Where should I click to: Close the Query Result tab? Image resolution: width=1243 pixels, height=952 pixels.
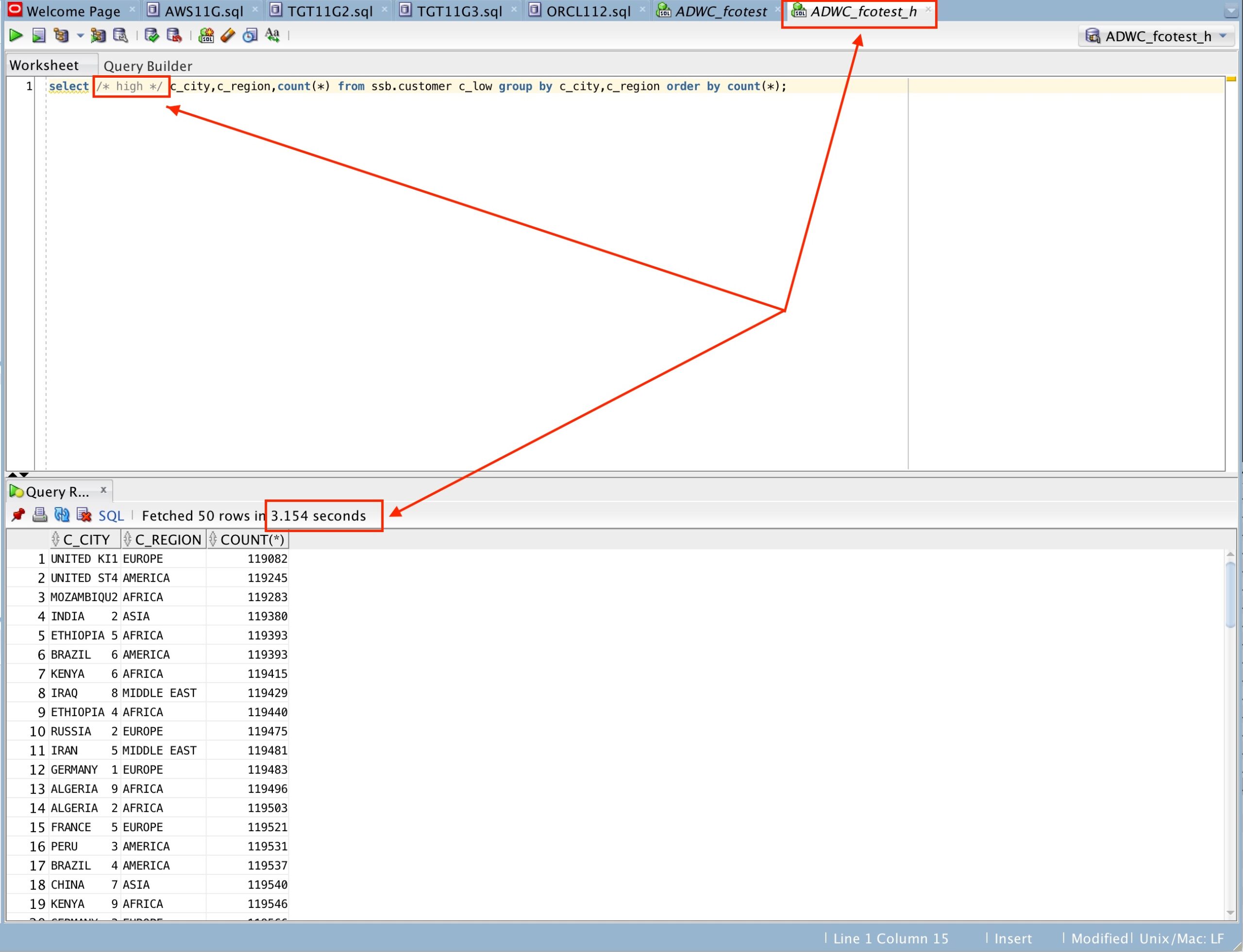103,490
